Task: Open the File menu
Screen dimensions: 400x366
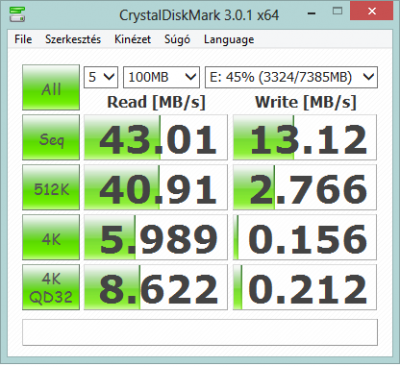Action: (x=23, y=39)
